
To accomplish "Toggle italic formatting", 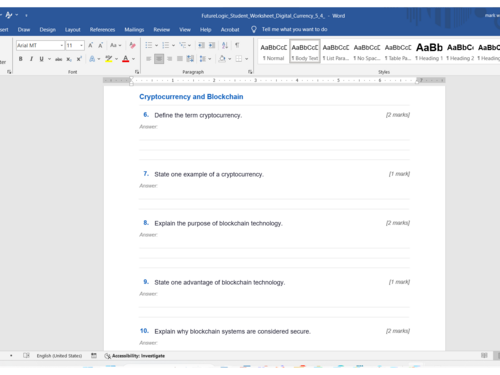I will tap(31, 59).
